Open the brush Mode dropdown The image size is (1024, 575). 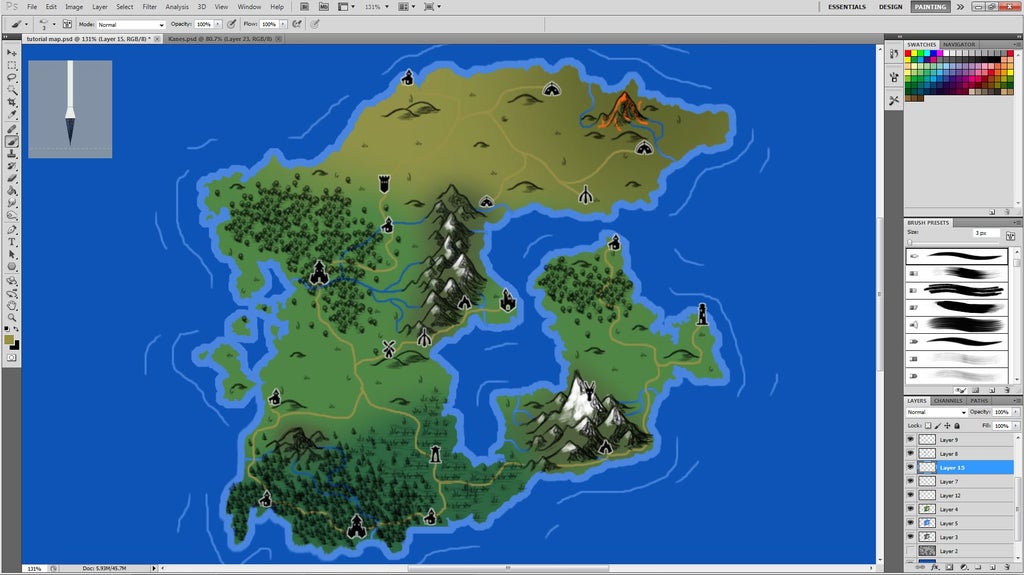131,24
